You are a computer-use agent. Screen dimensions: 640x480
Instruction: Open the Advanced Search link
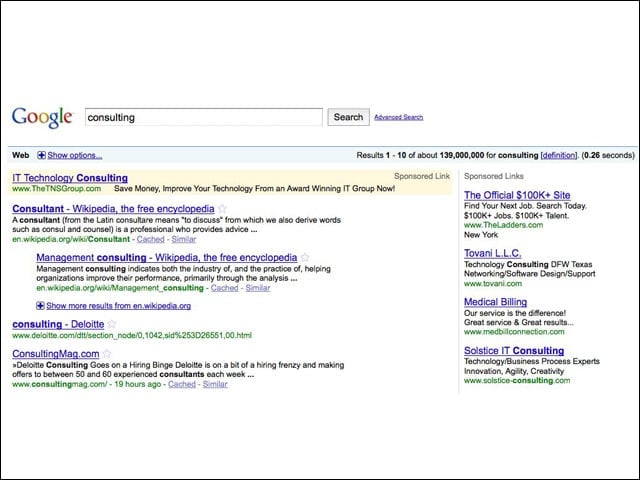click(x=398, y=117)
